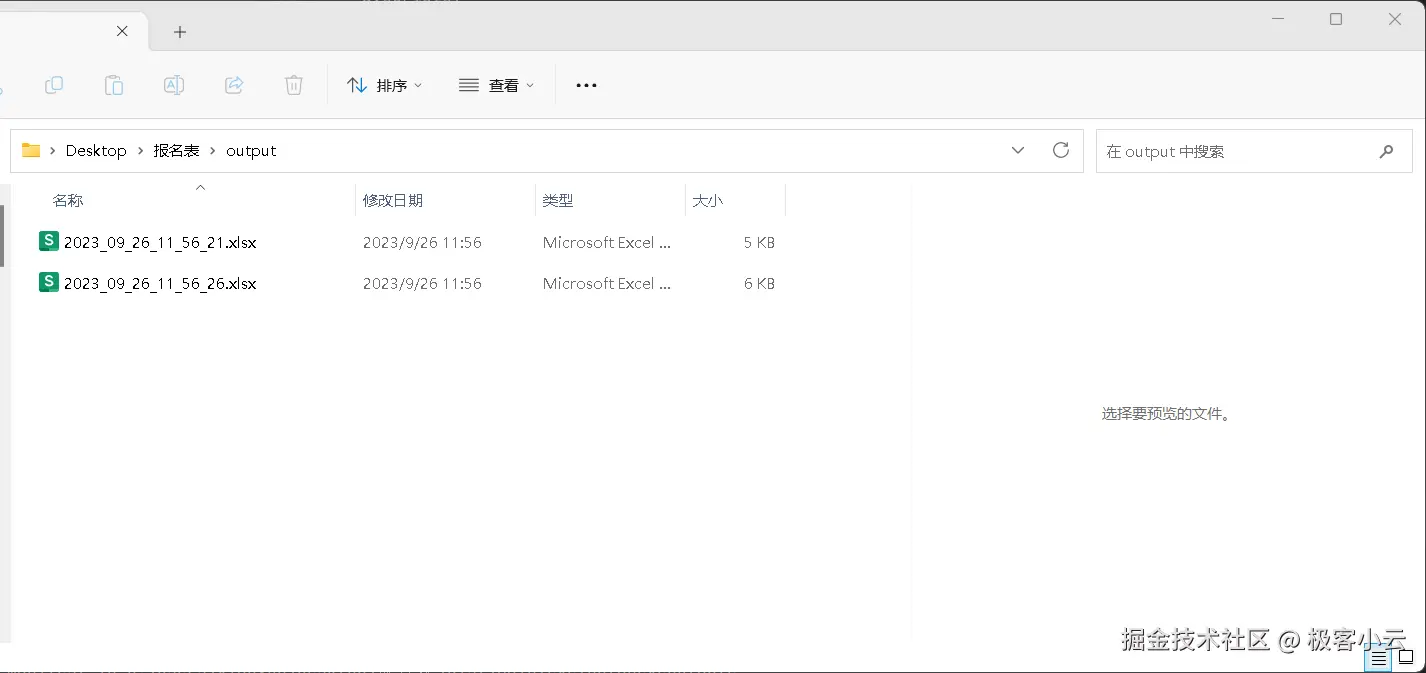
Task: Click the Rename icon in toolbar
Action: [x=174, y=85]
